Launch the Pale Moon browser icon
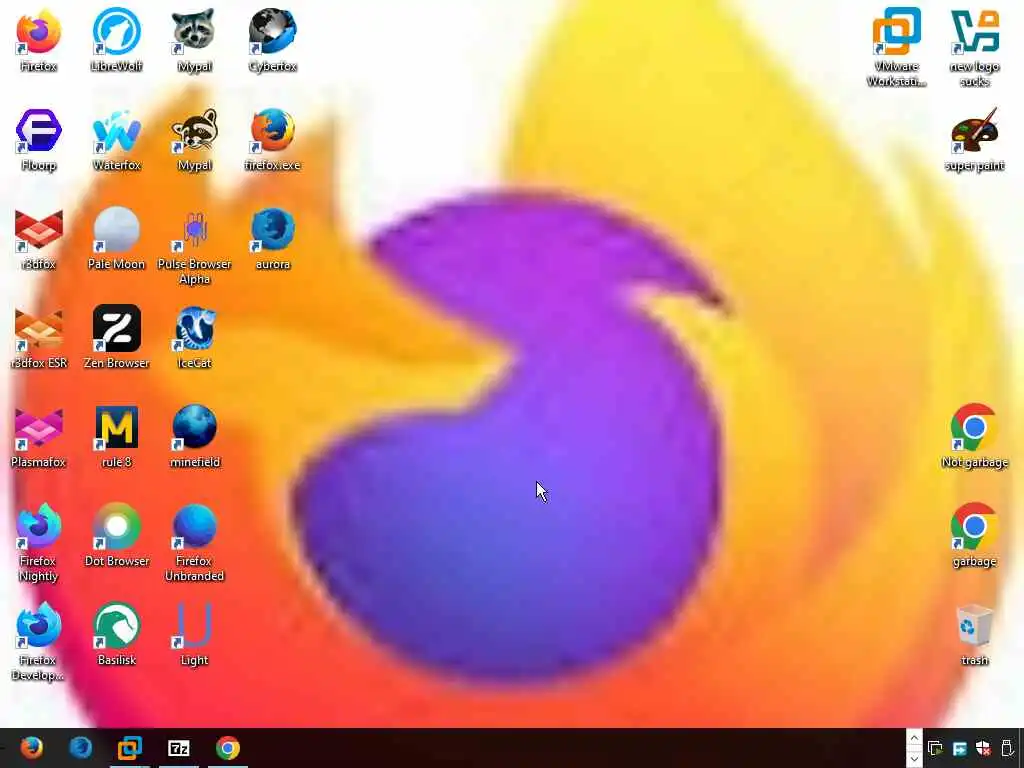This screenshot has width=1024, height=768. click(x=116, y=239)
